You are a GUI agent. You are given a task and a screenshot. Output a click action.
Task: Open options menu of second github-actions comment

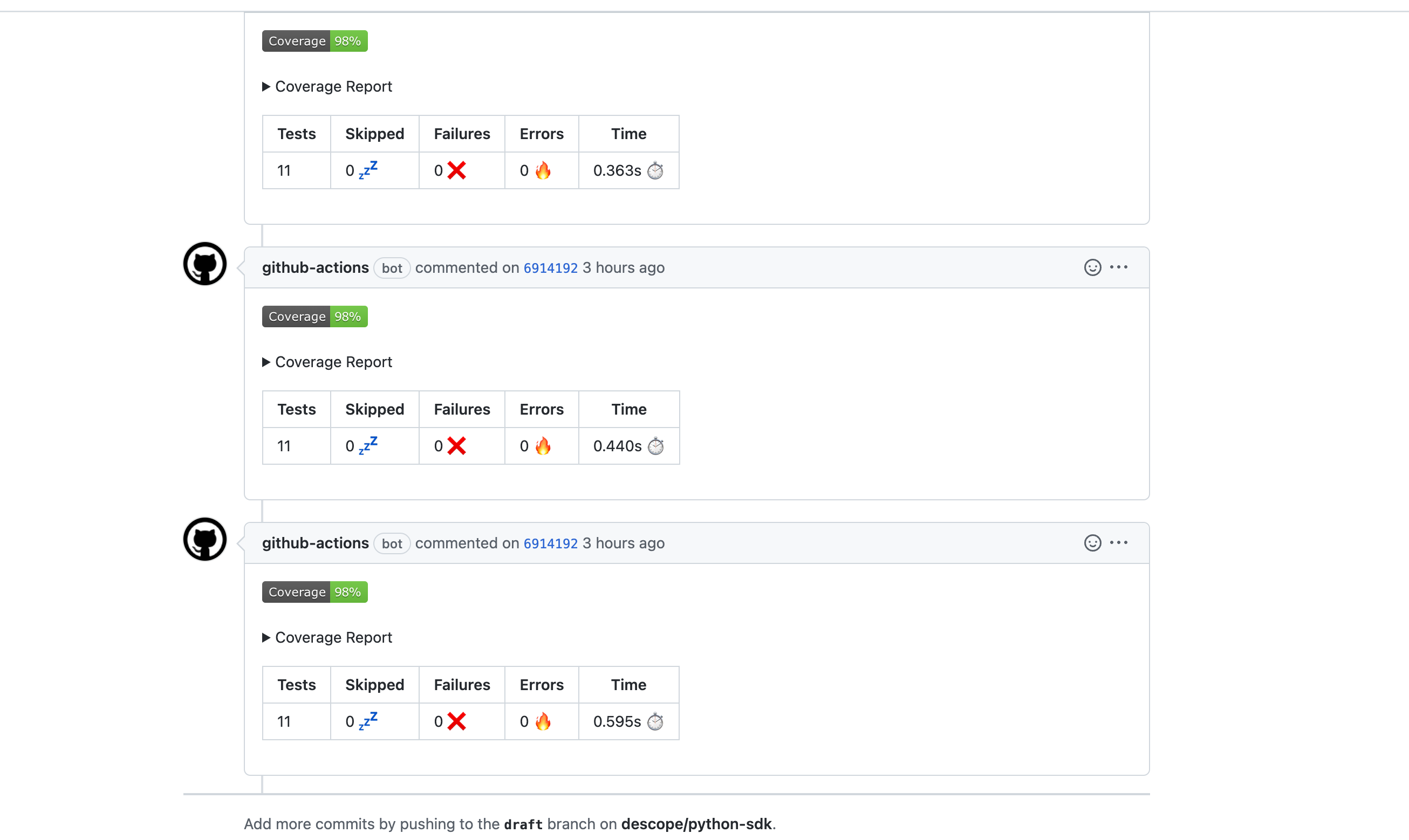[1118, 267]
